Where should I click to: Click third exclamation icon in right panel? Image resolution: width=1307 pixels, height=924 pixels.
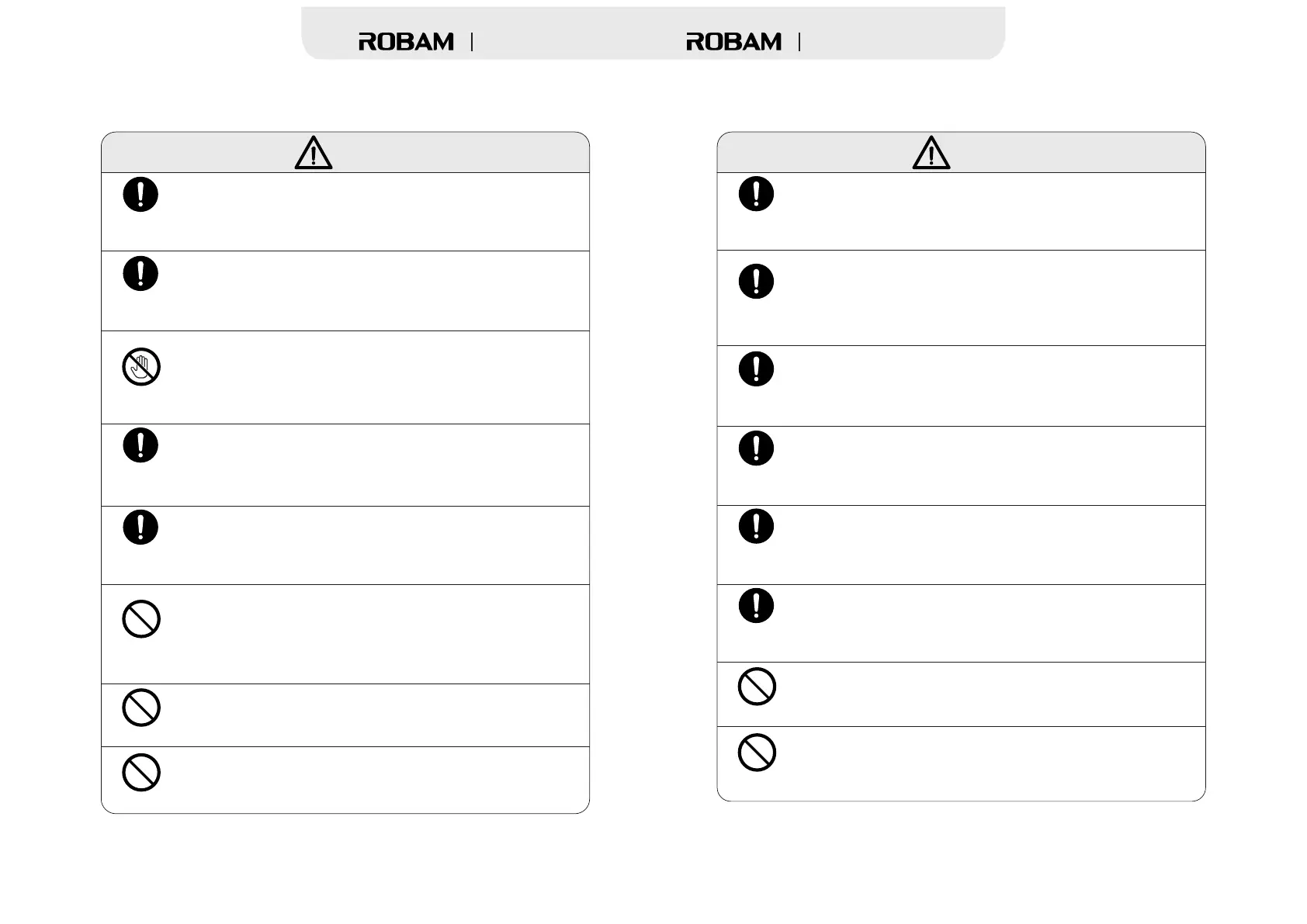pyautogui.click(x=756, y=369)
